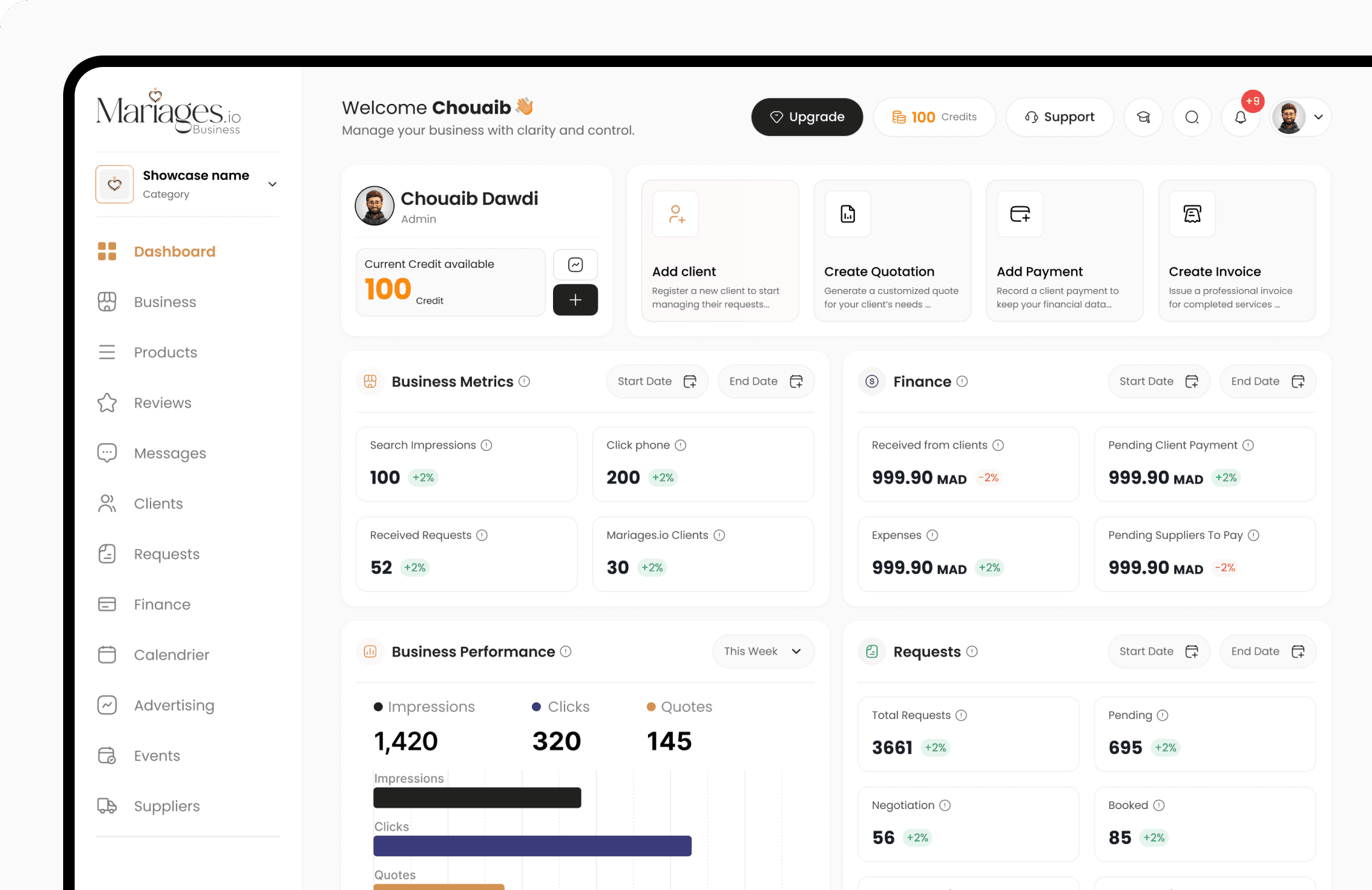This screenshot has height=890, width=1372.
Task: Click the blue Clicks chart bar
Action: [x=532, y=846]
